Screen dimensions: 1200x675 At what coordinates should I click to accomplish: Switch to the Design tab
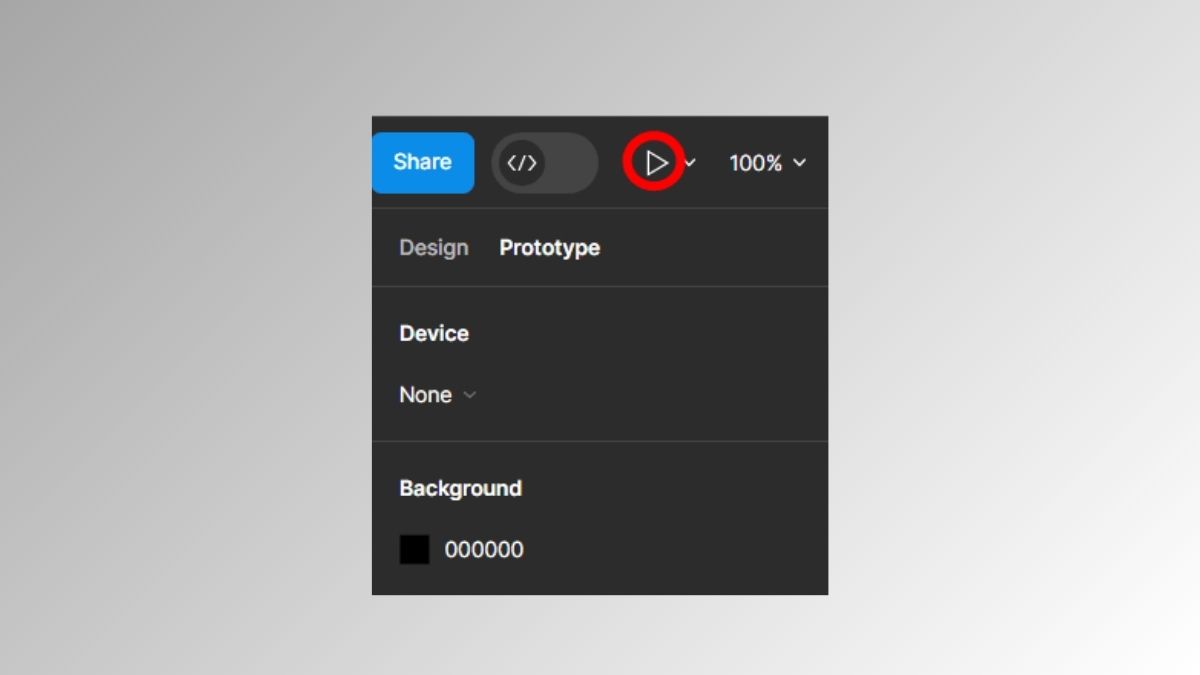tap(434, 248)
